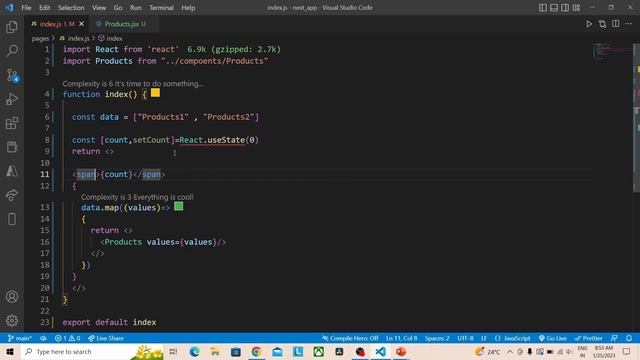Screen dimensions: 640x360
Task: Toggle the bottom panel layout icon
Action: 554,8
